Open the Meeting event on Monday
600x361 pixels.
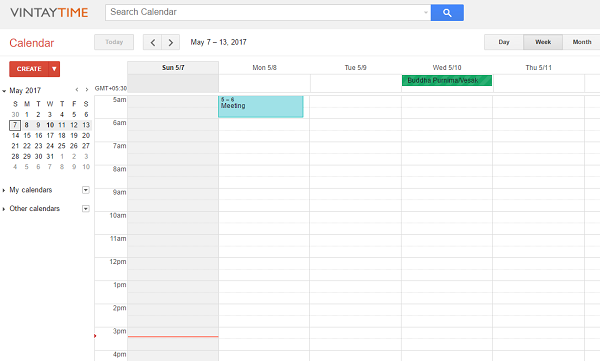(261, 107)
